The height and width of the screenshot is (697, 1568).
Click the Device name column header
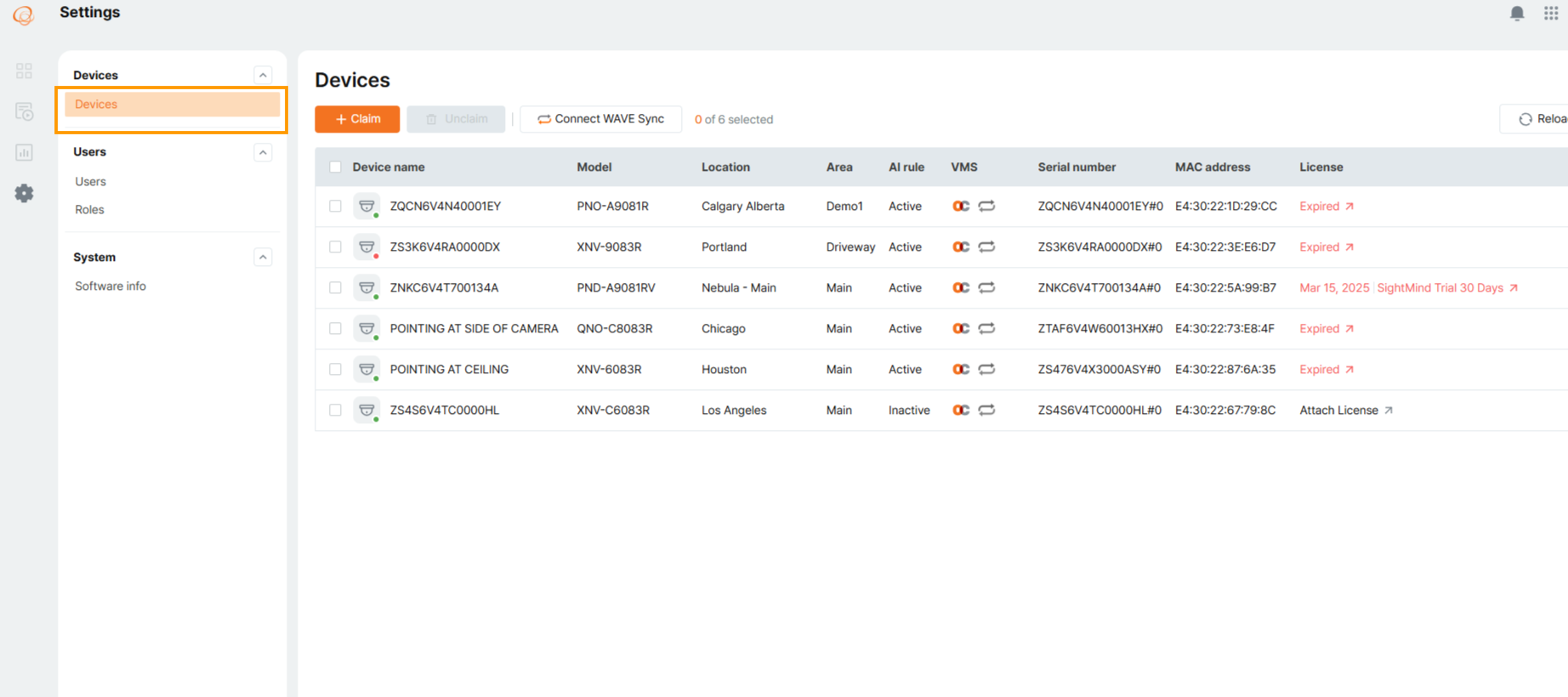pos(389,167)
